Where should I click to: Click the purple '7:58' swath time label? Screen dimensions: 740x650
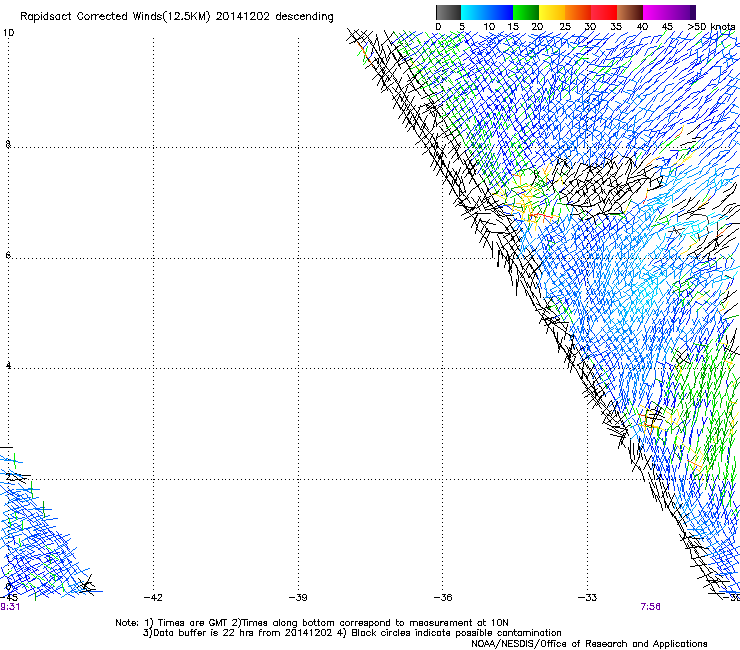click(650, 607)
